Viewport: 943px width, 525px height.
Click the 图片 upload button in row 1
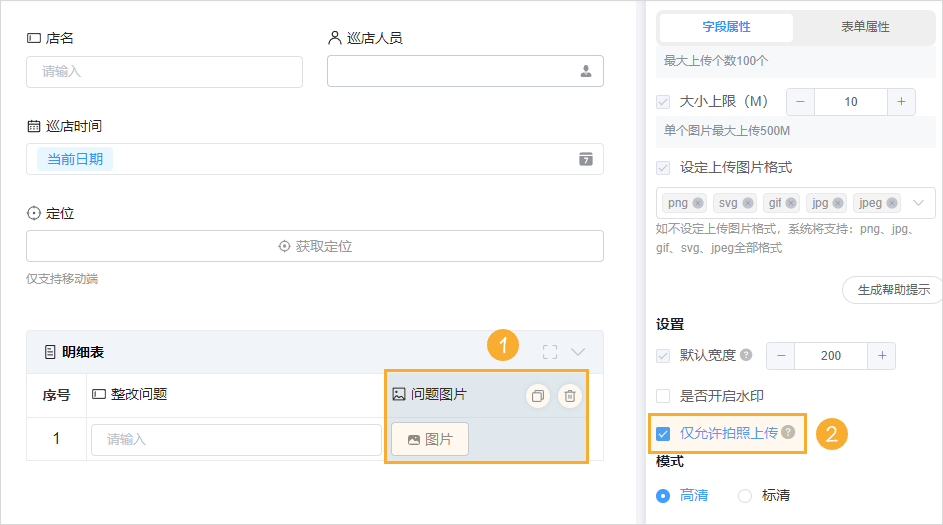coord(430,440)
